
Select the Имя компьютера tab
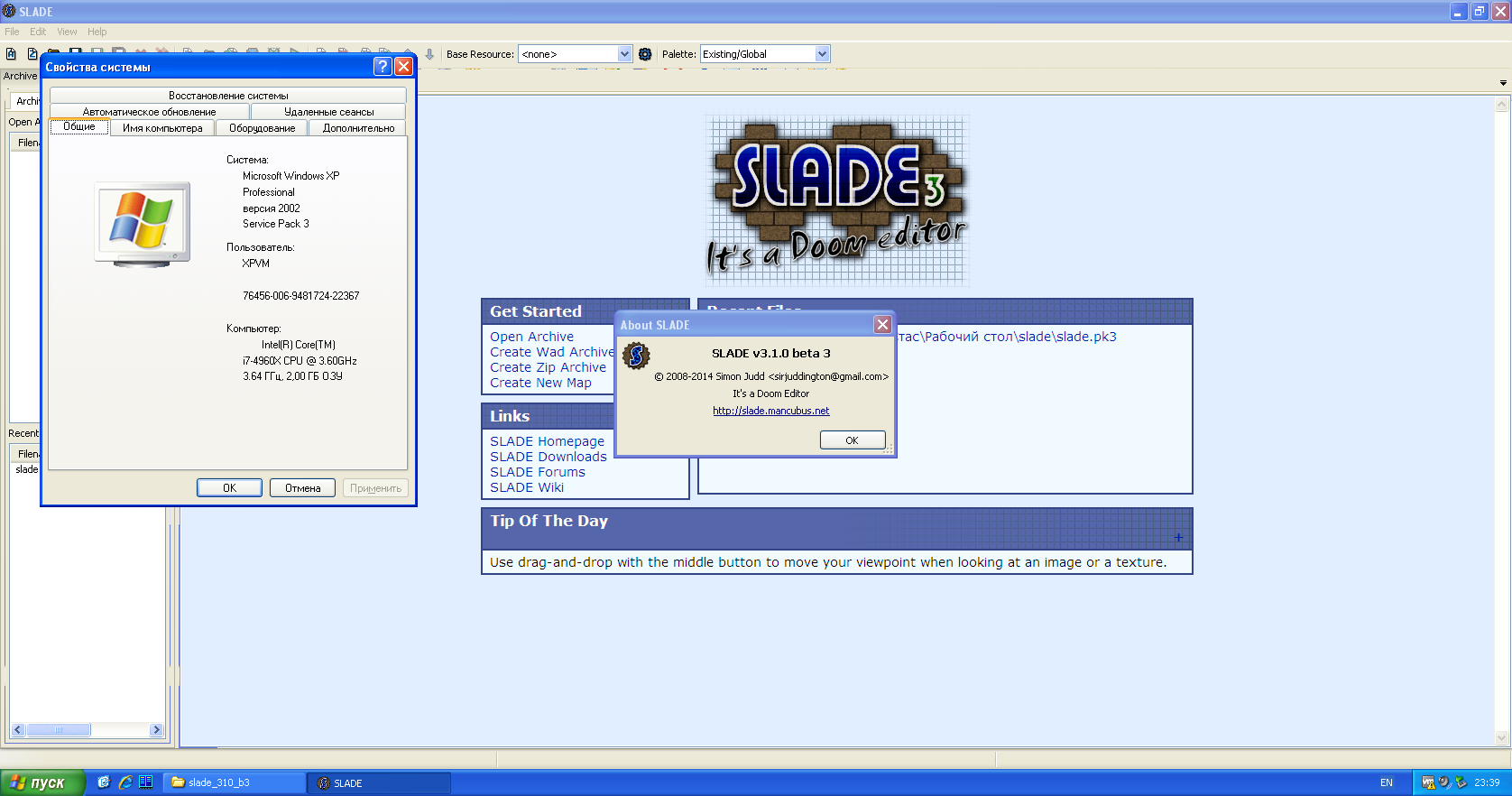coord(162,128)
